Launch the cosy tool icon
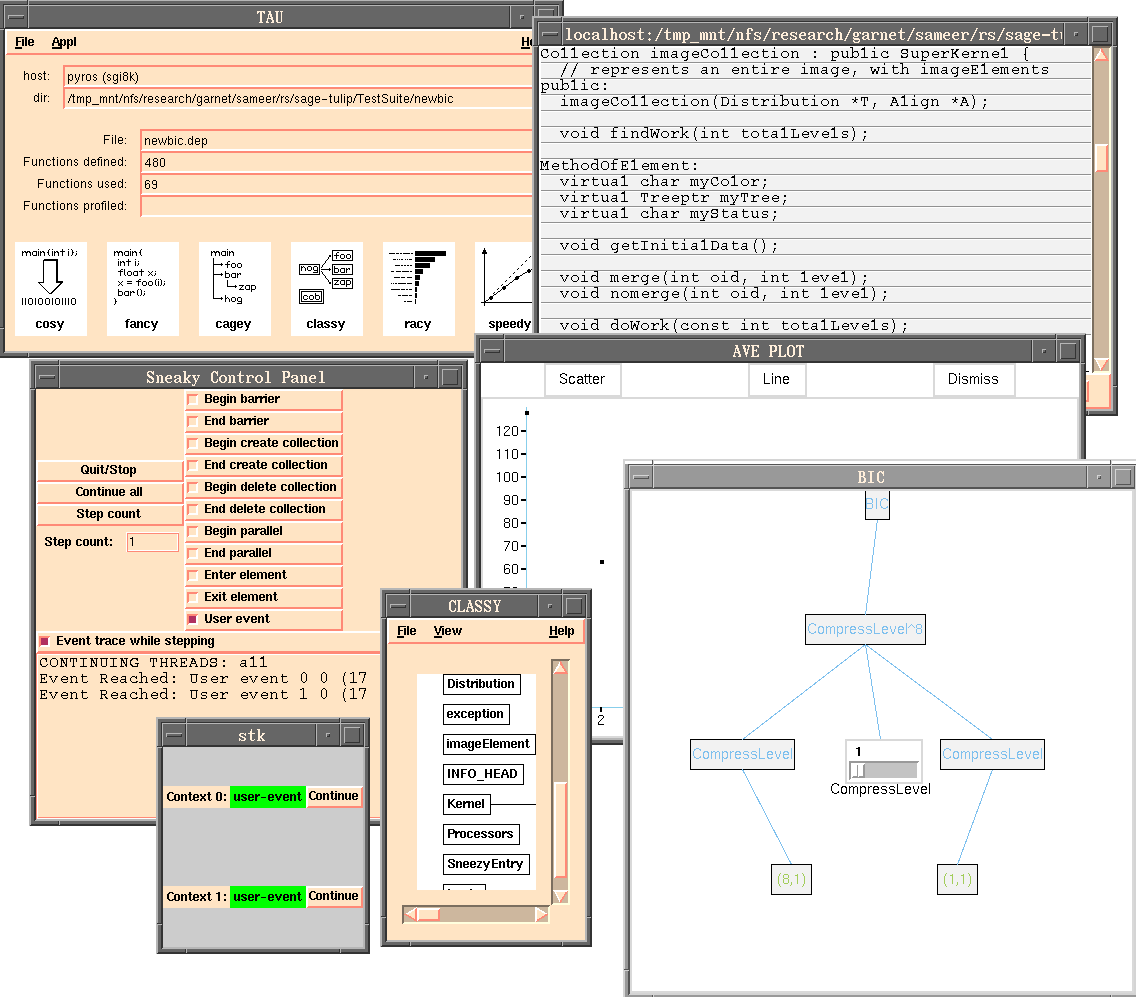The height and width of the screenshot is (997, 1136). coord(50,288)
